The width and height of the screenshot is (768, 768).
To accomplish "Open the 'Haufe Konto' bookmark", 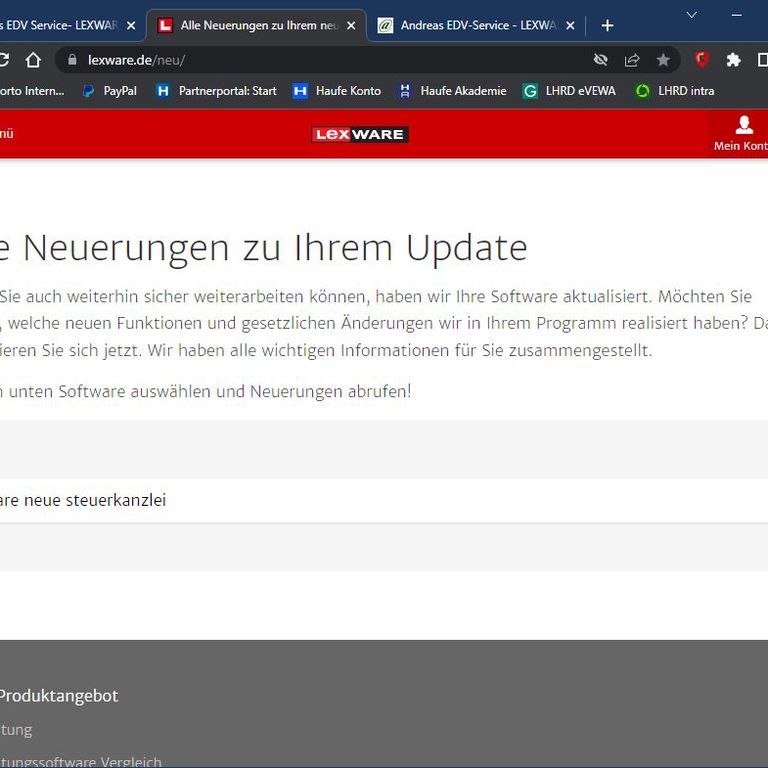I will tap(337, 91).
